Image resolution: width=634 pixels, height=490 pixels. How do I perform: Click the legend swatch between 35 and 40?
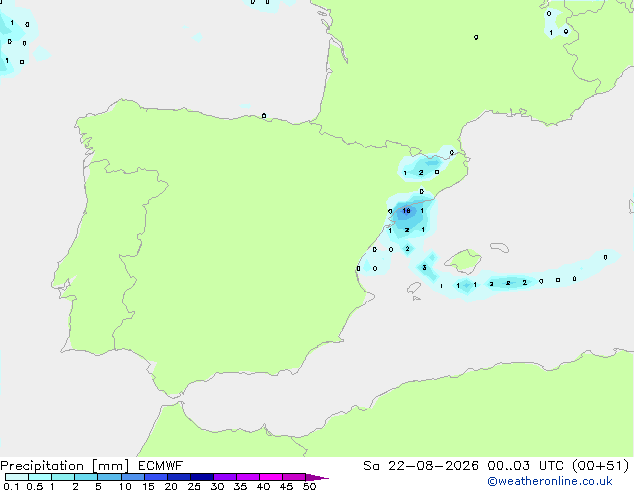pyautogui.click(x=248, y=477)
